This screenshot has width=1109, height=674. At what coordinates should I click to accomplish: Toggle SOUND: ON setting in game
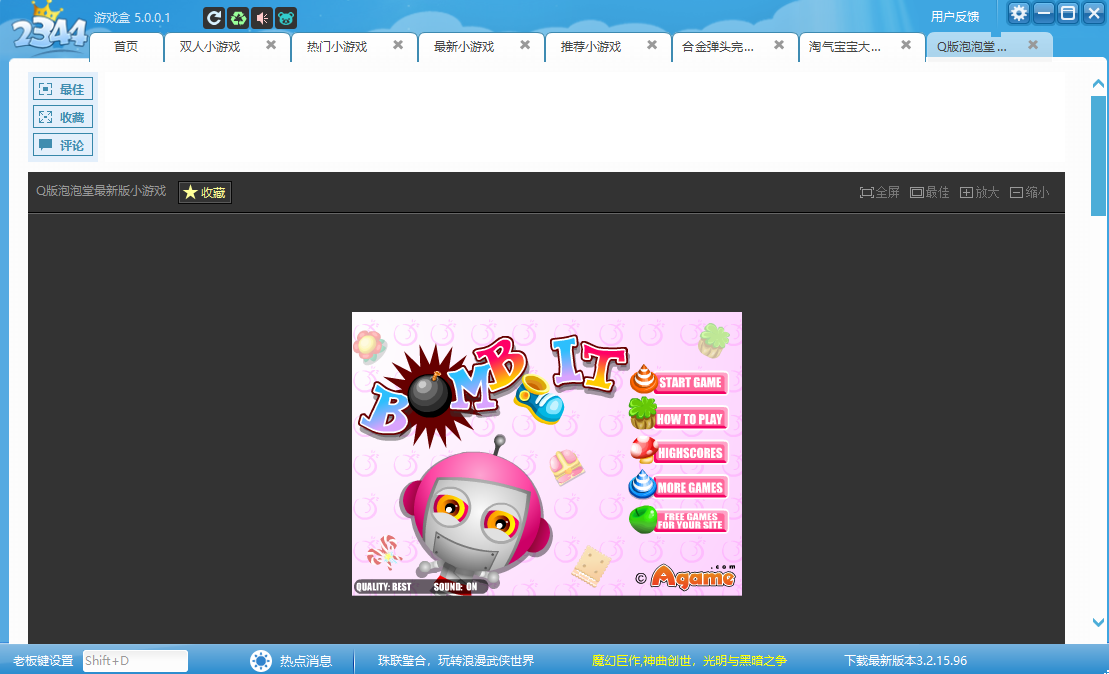pos(455,587)
